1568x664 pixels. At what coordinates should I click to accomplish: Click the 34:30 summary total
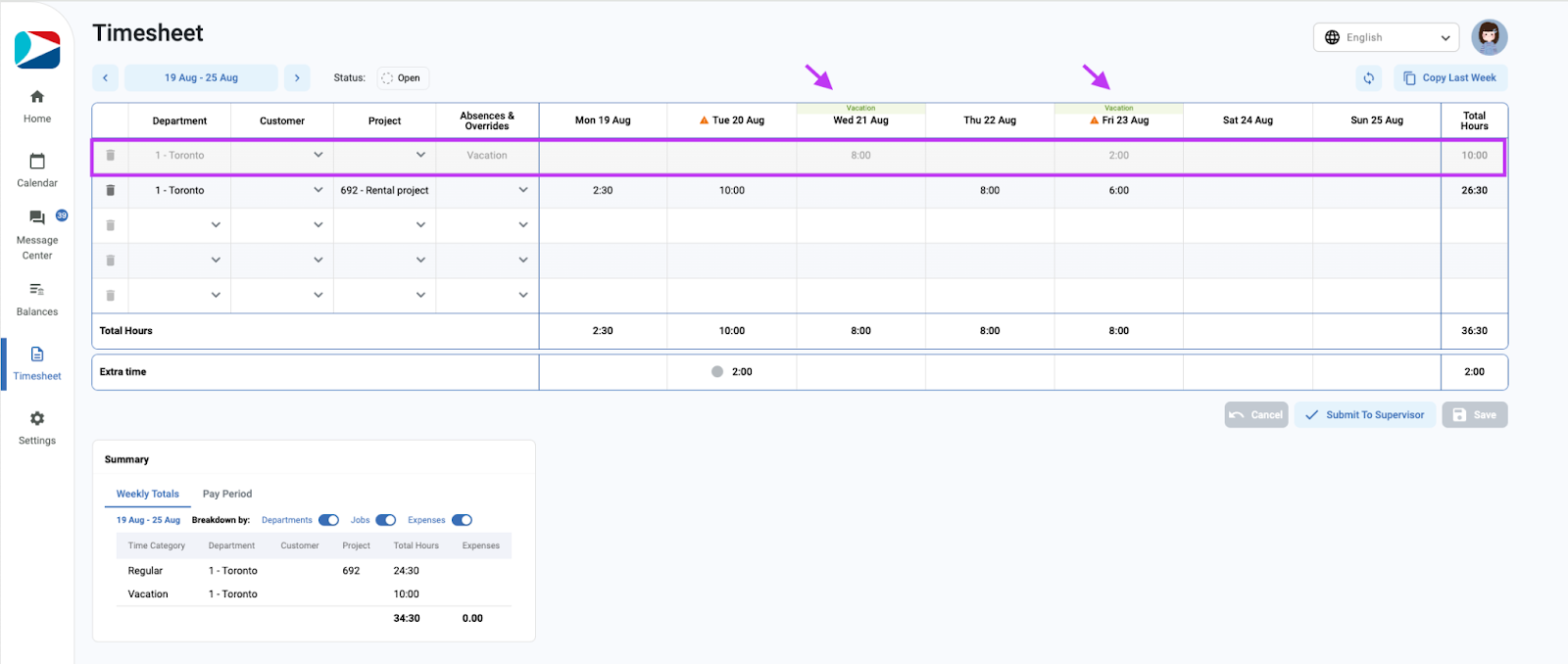(x=407, y=618)
